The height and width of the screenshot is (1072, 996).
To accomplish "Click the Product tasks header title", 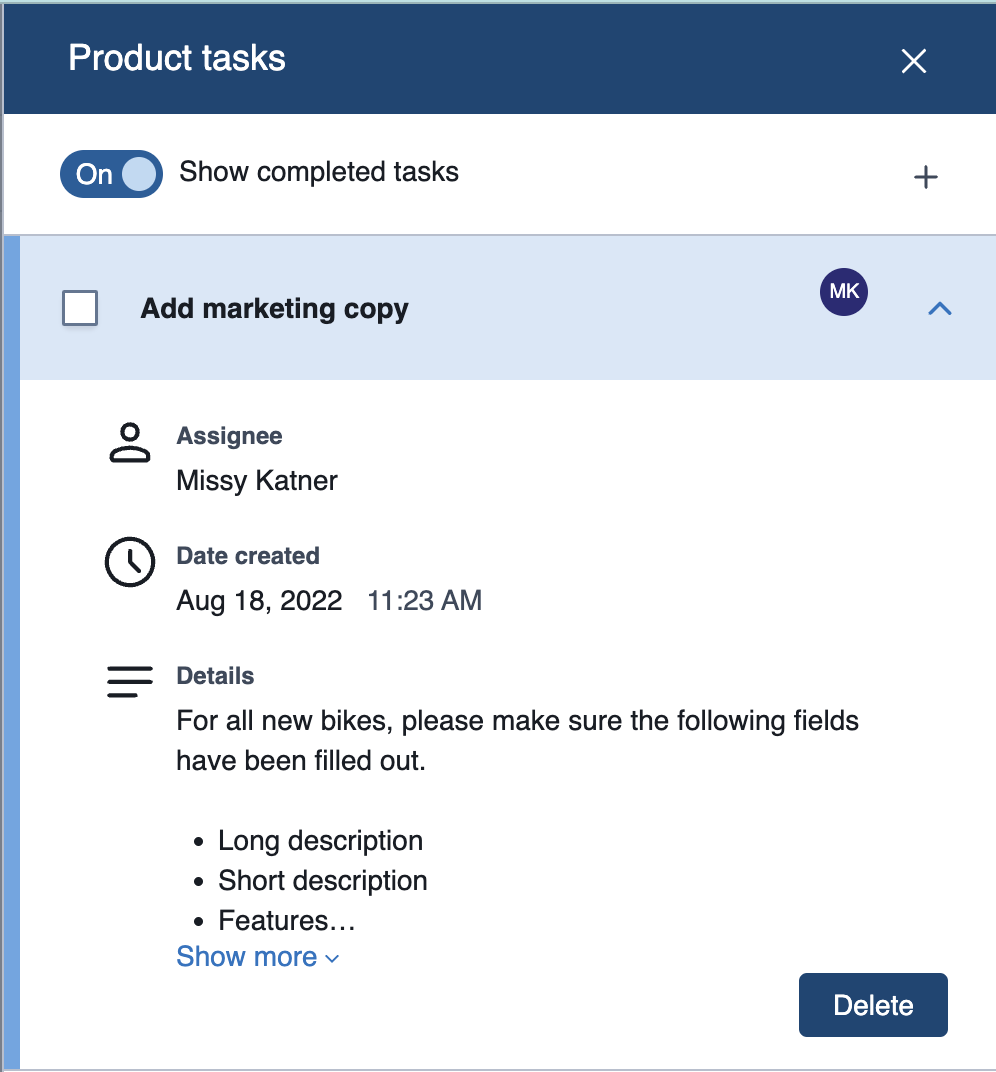I will click(177, 58).
